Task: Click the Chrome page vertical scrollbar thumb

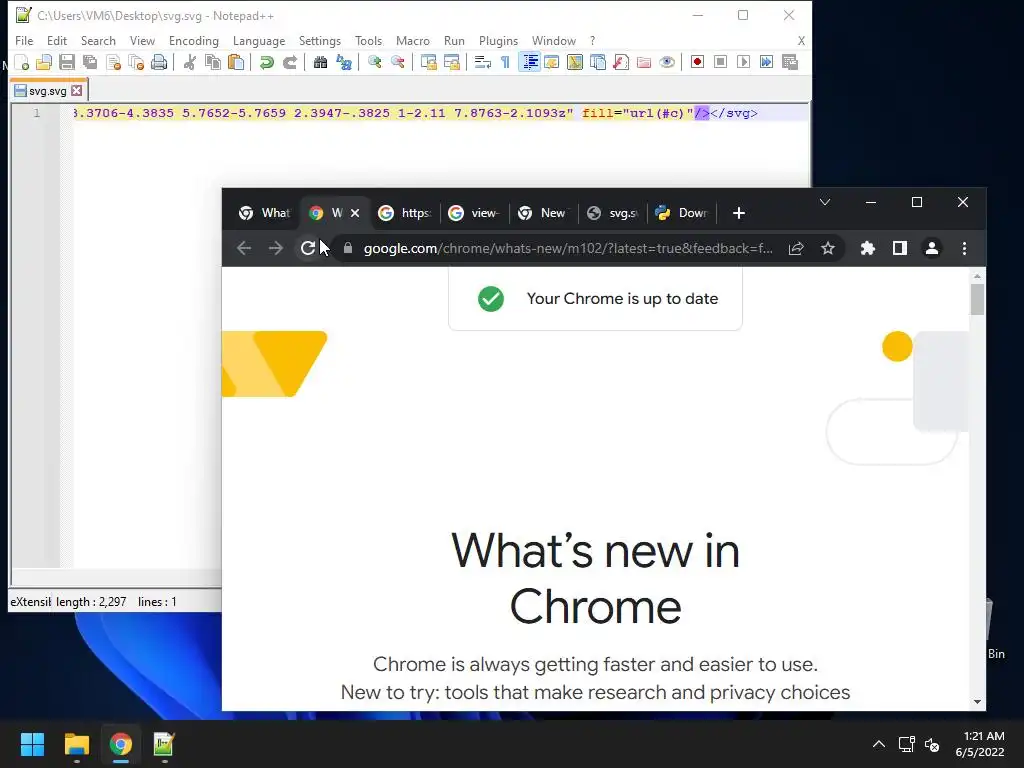Action: click(x=977, y=300)
